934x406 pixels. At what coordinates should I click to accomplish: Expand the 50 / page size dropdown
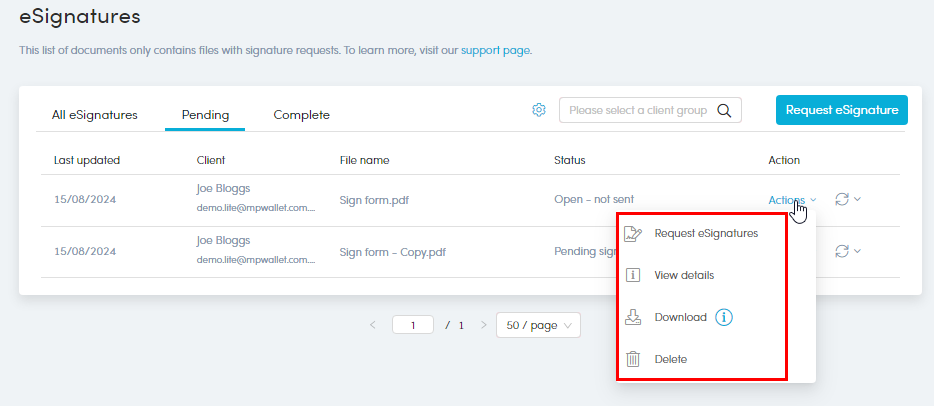coord(538,325)
